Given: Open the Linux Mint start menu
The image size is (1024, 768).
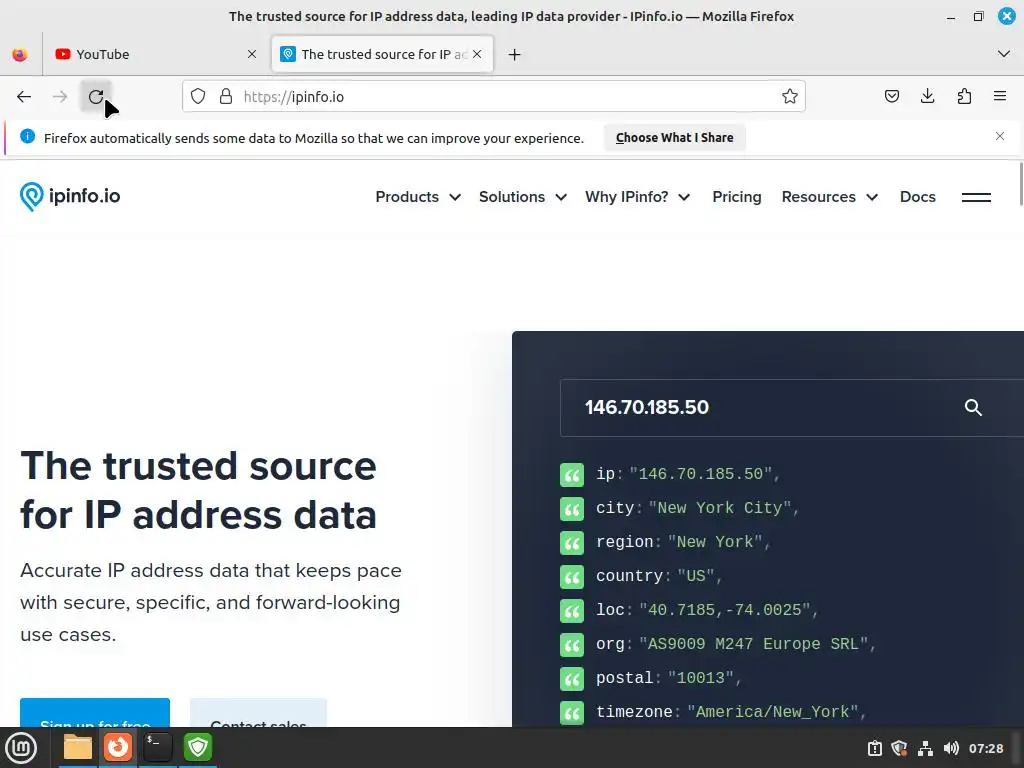Looking at the screenshot, I should click(x=21, y=748).
